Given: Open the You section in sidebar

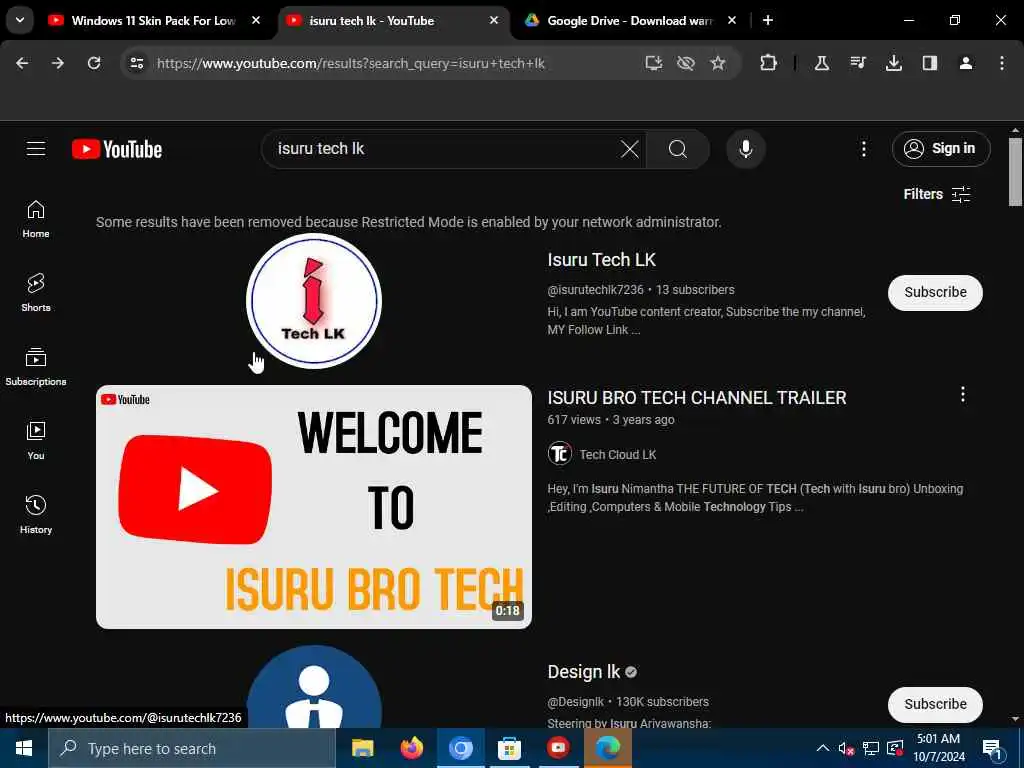Looking at the screenshot, I should click(x=36, y=441).
